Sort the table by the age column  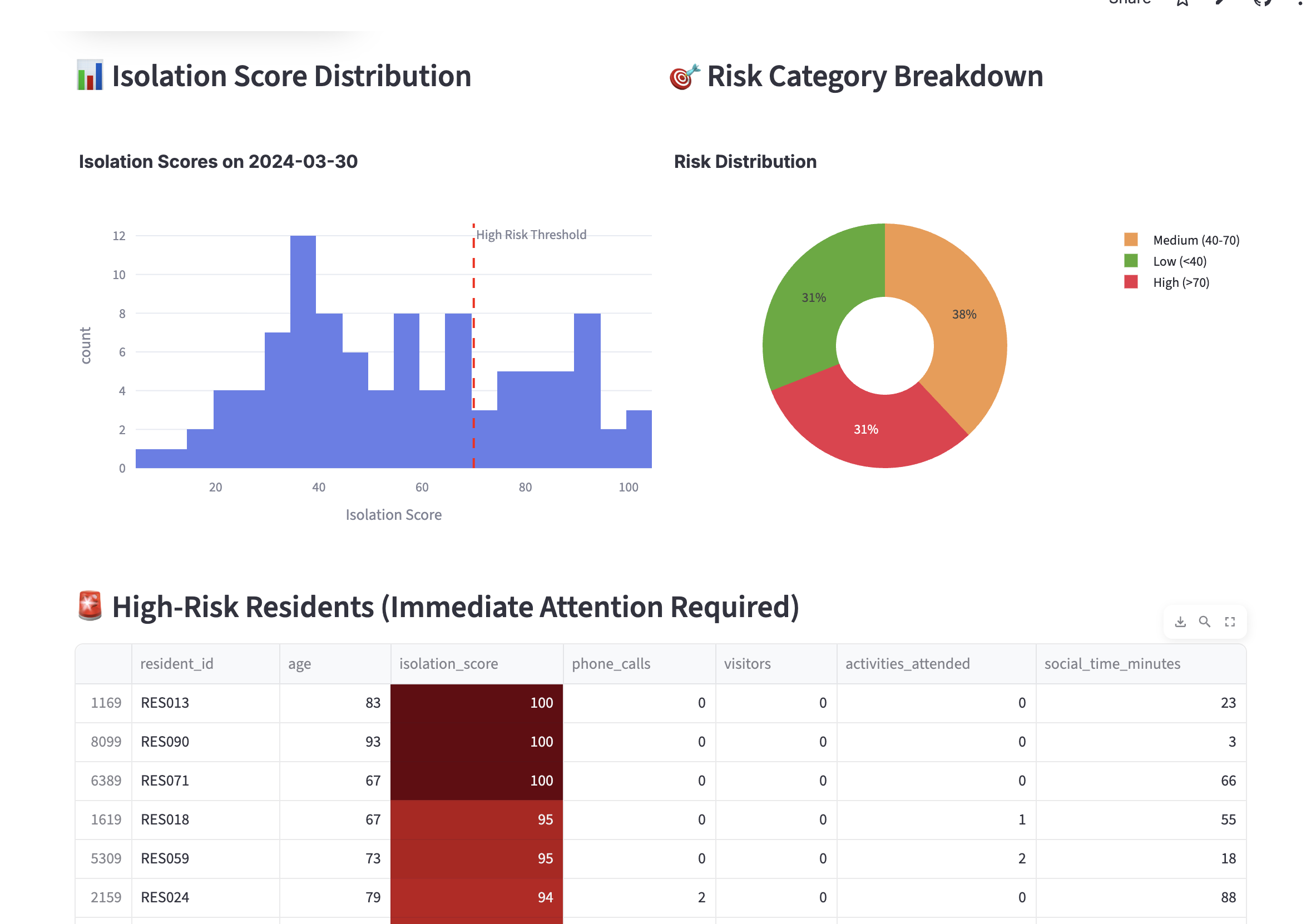pyautogui.click(x=299, y=663)
